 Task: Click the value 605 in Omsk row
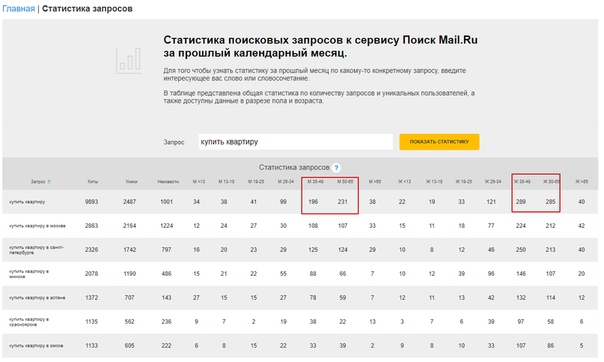[x=129, y=346]
